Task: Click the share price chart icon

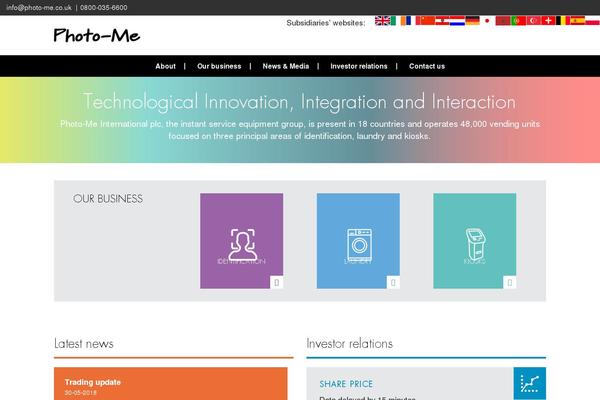Action: [530, 383]
